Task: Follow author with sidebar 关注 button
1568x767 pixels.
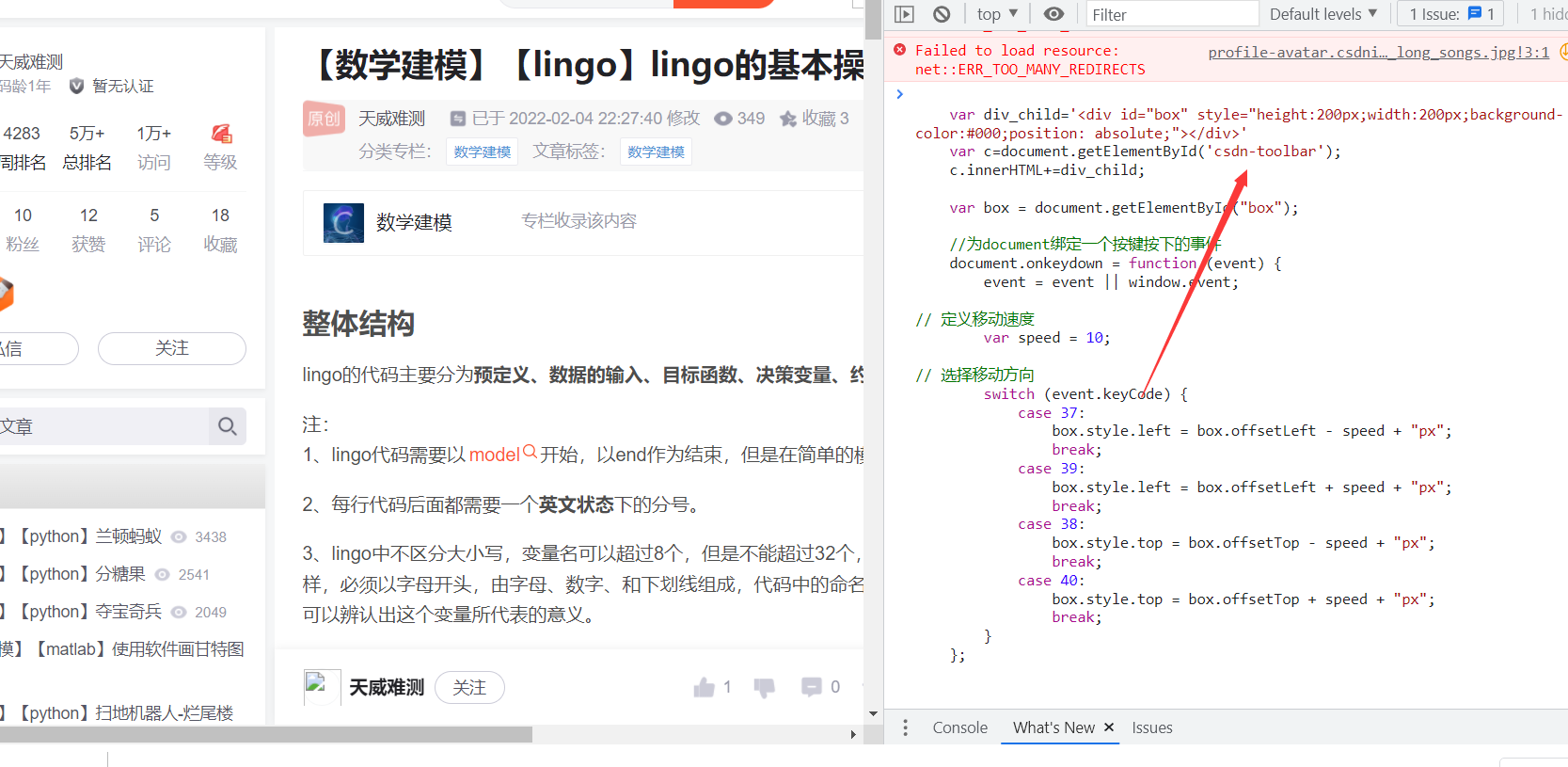Action: (x=172, y=348)
